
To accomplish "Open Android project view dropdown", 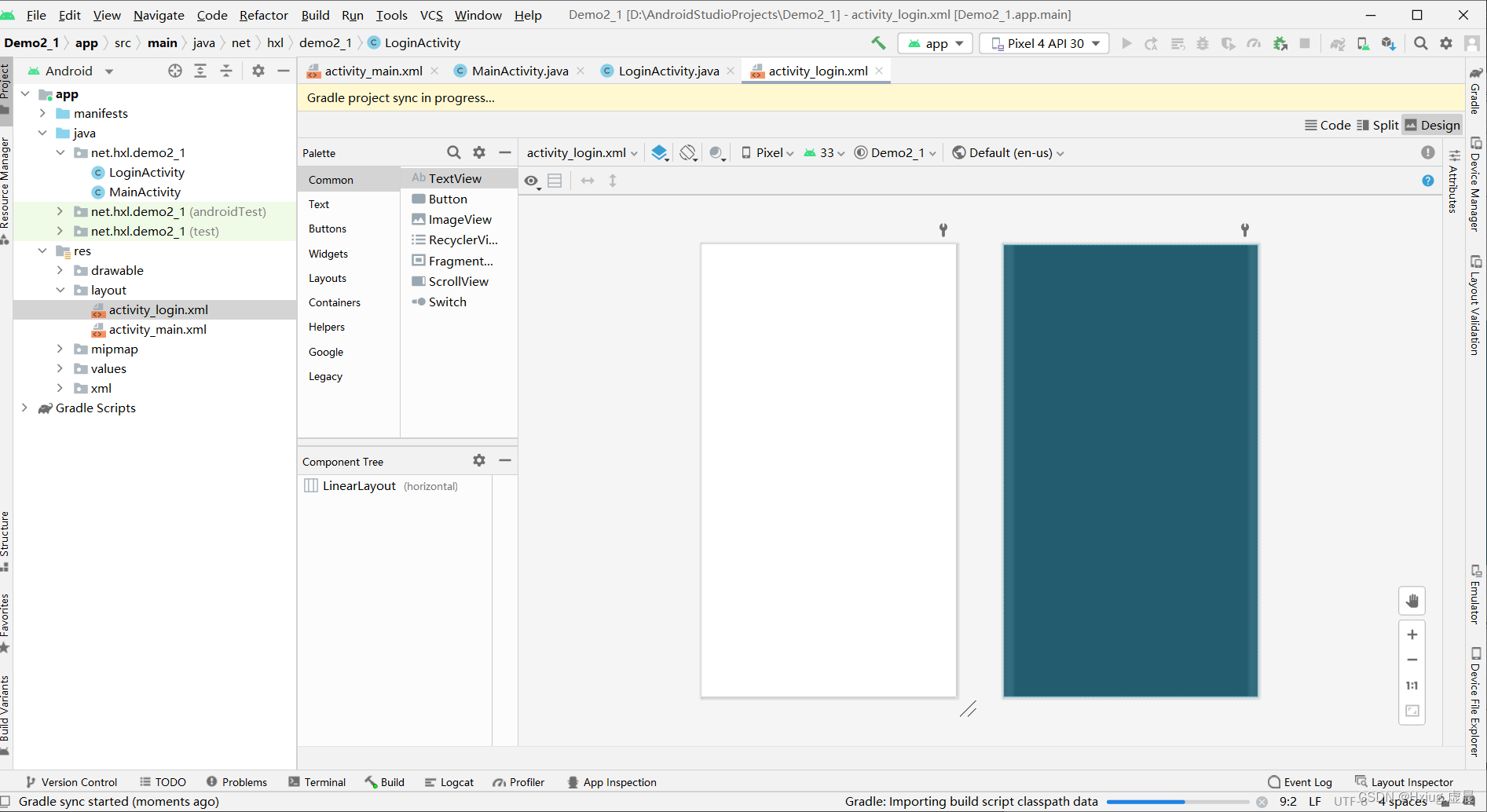I will coord(71,71).
